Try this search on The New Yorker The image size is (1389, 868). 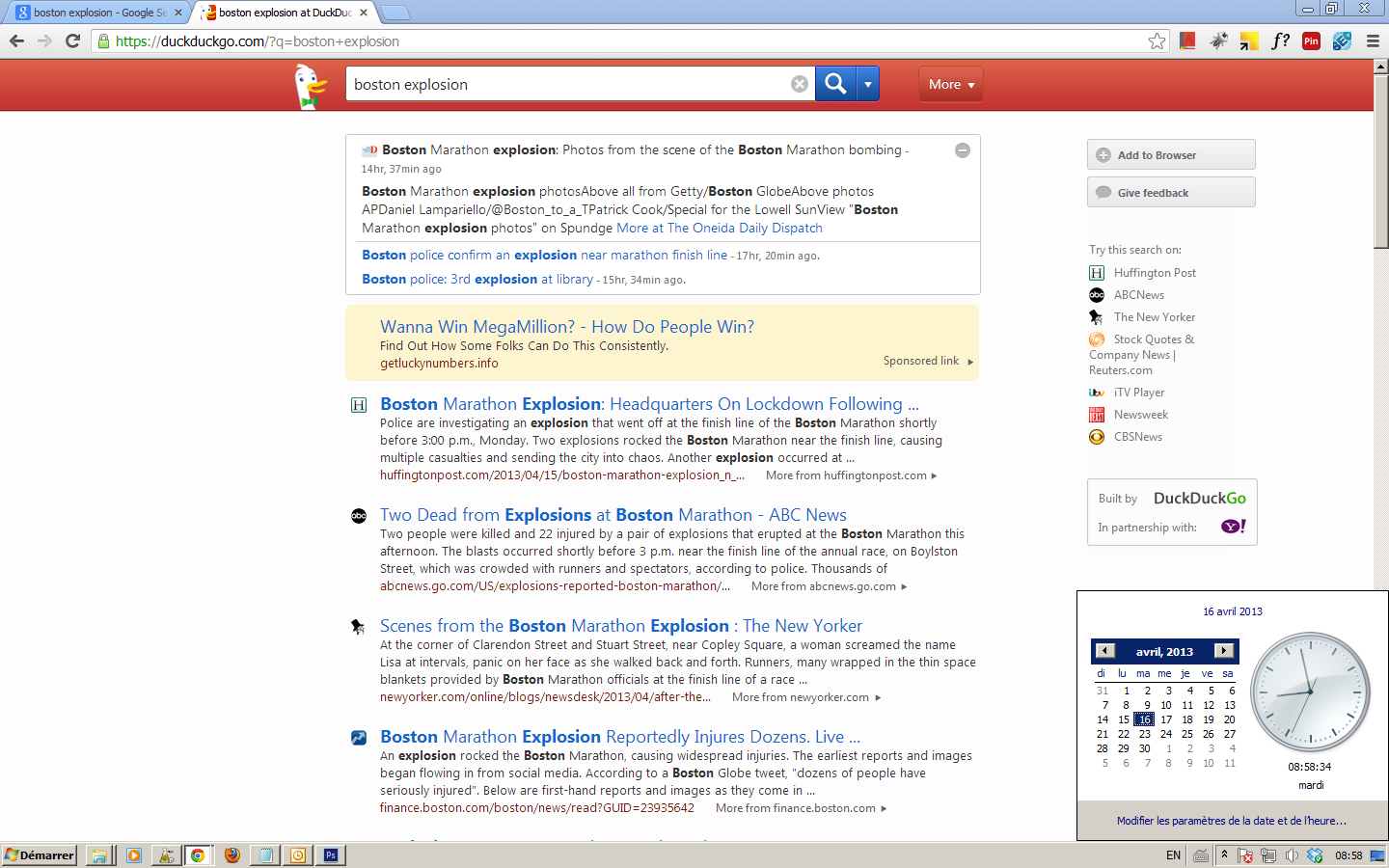[x=1155, y=317]
